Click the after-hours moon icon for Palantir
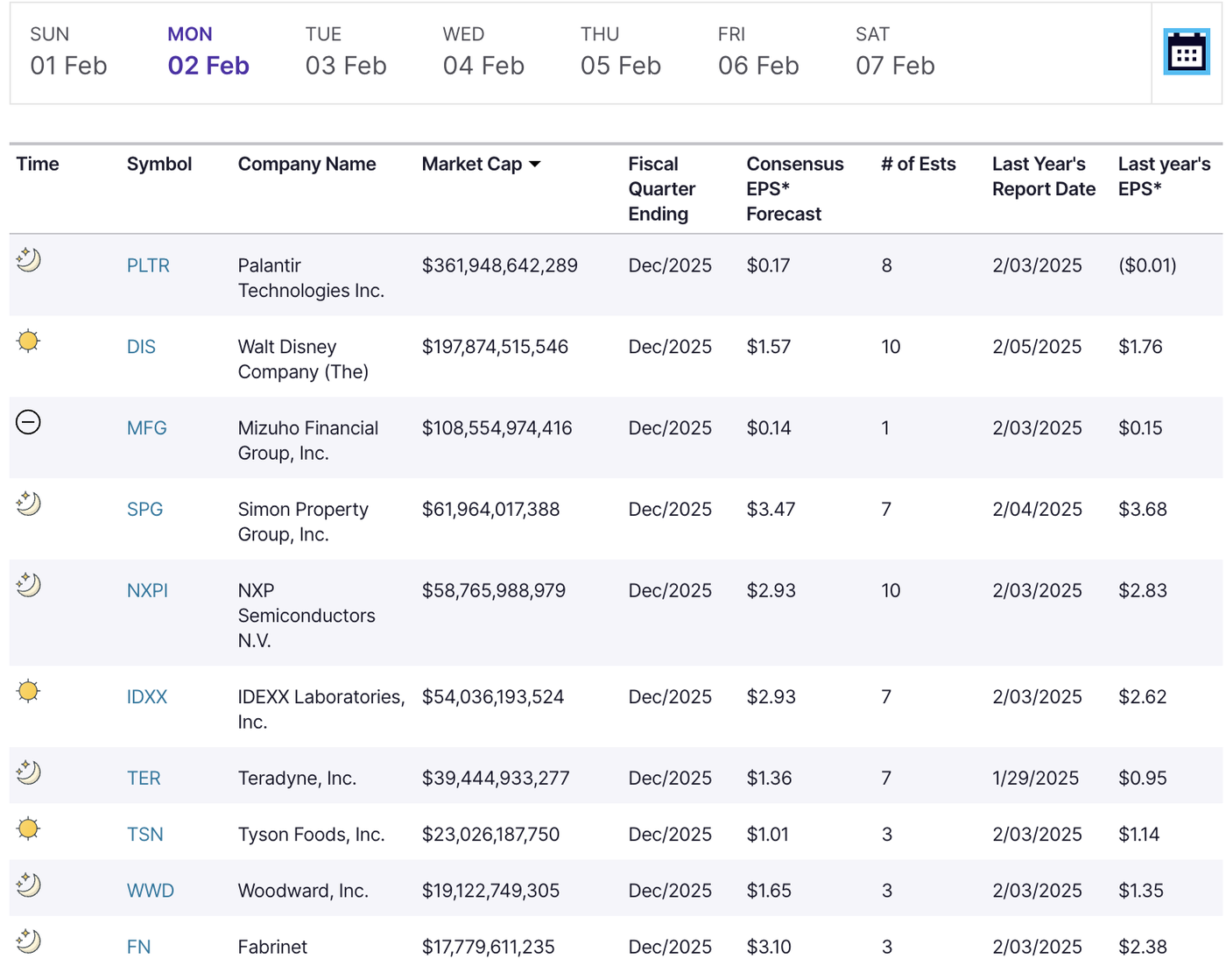Image resolution: width=1226 pixels, height=980 pixels. tap(29, 260)
